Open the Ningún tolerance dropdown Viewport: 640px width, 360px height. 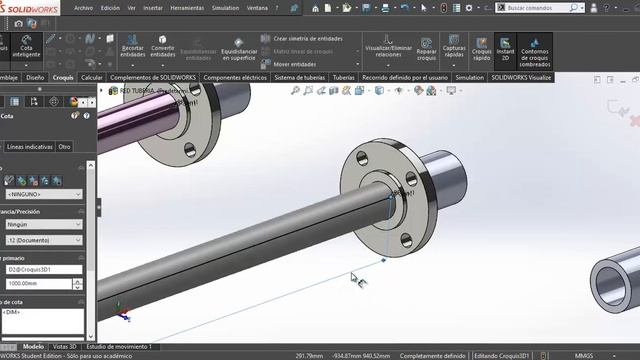[x=44, y=224]
